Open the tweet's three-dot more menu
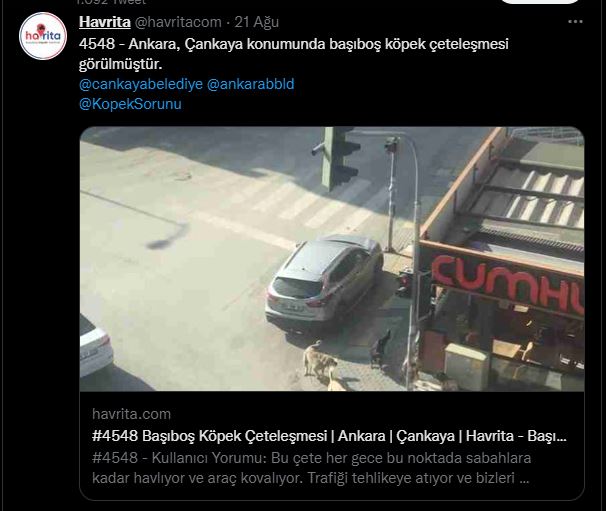Screen dimensions: 606x511 tap(575, 22)
